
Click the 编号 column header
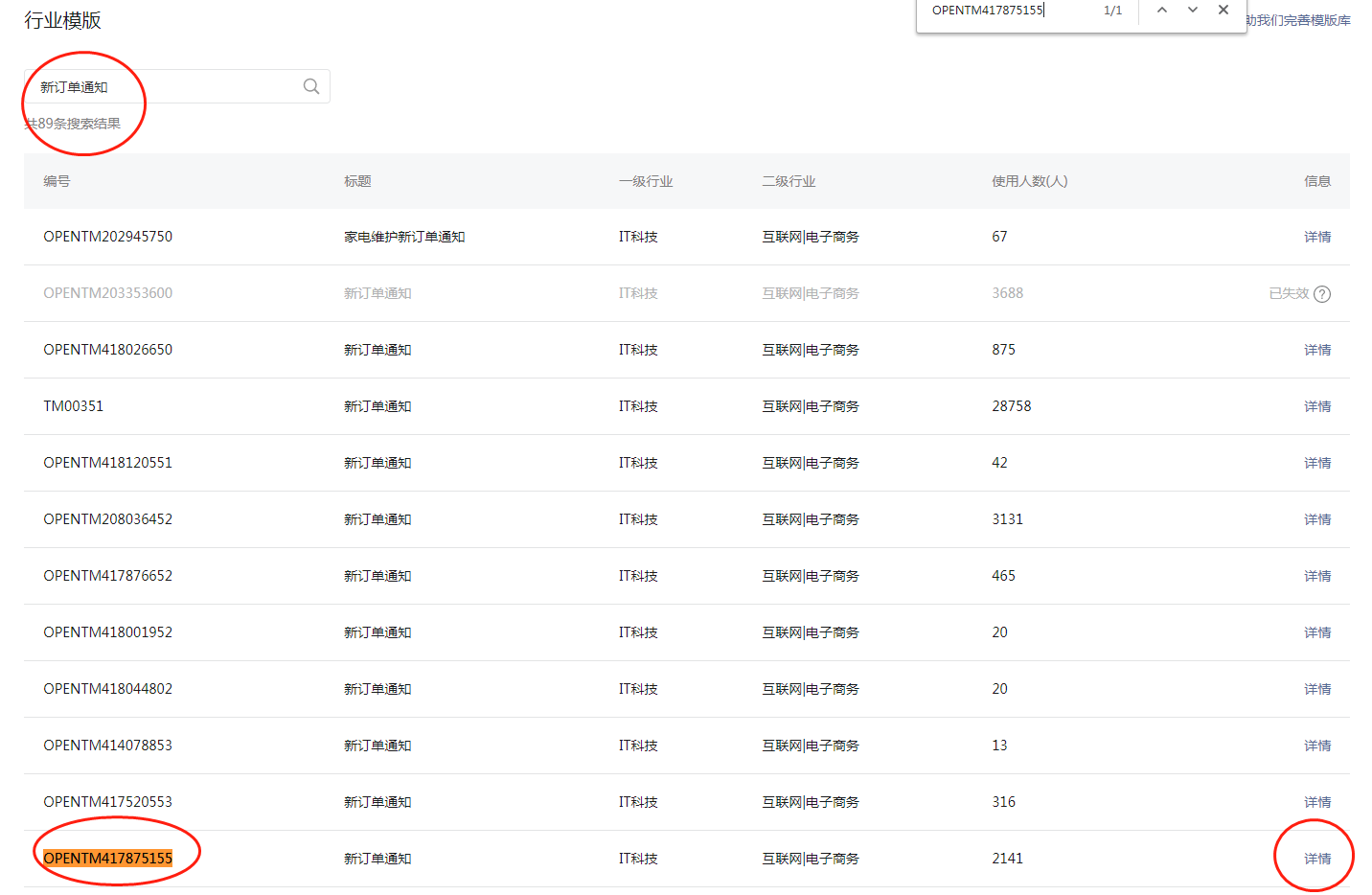[x=57, y=181]
